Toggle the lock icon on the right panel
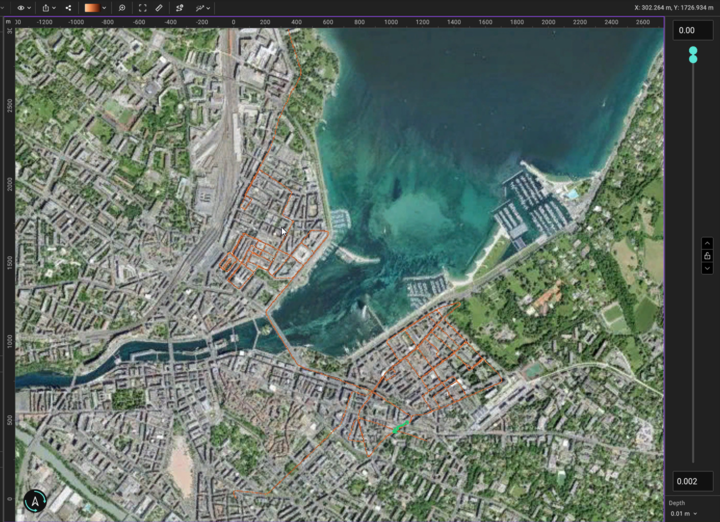Image resolution: width=720 pixels, height=522 pixels. 707,256
